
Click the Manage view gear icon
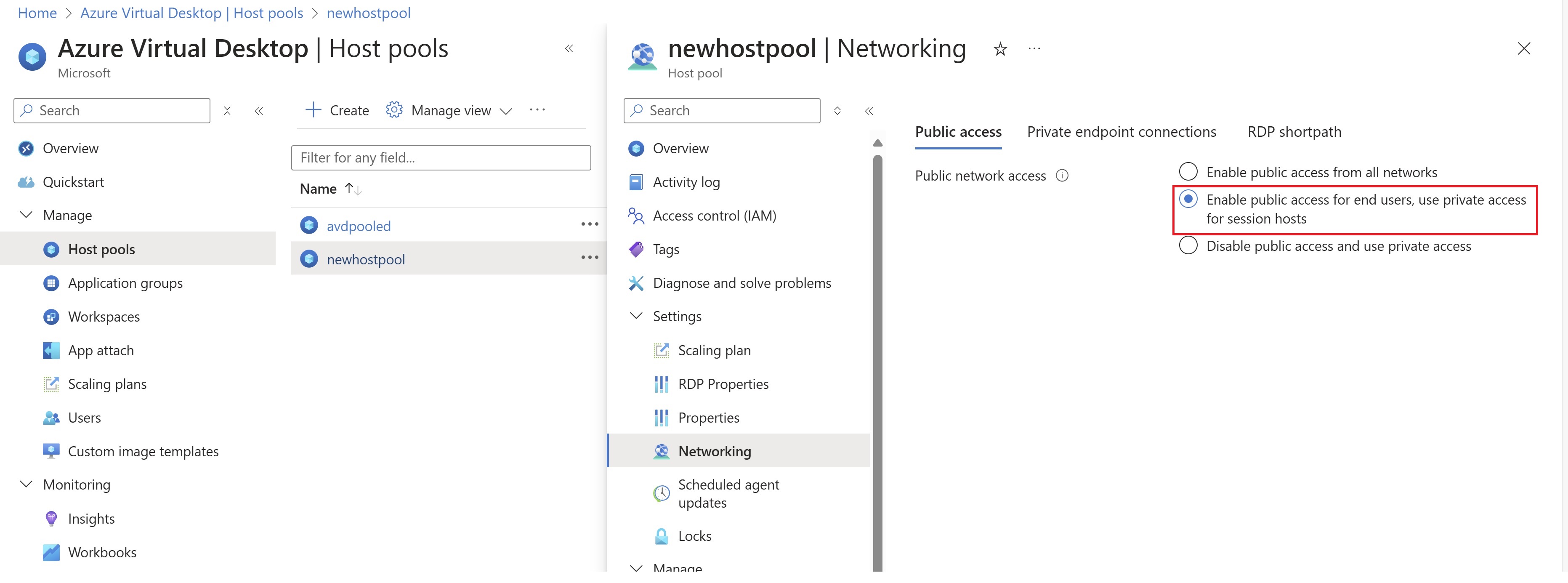tap(394, 110)
